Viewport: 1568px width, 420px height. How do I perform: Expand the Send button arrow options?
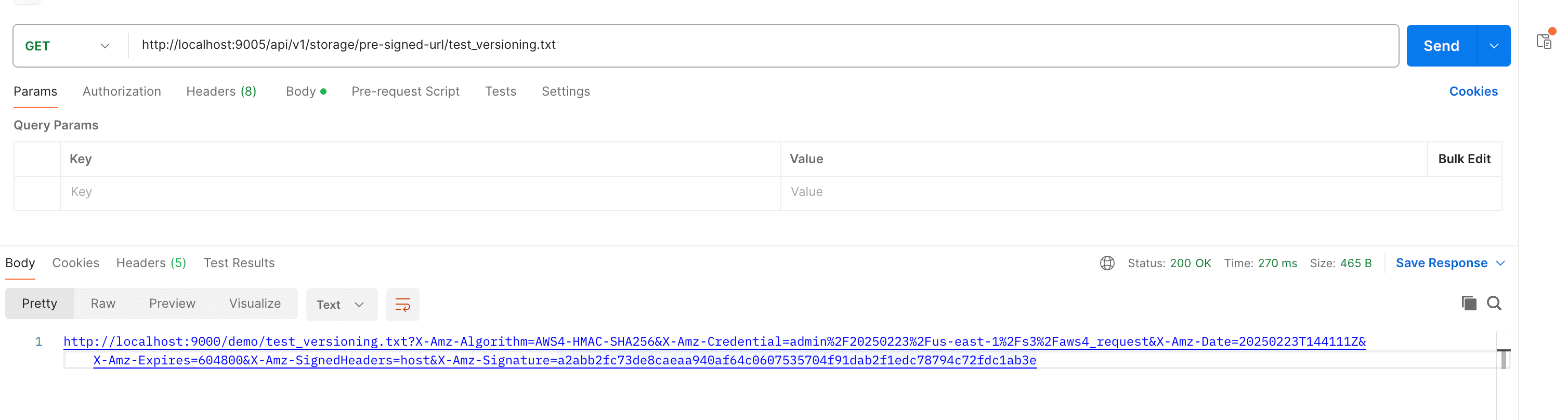click(x=1493, y=46)
